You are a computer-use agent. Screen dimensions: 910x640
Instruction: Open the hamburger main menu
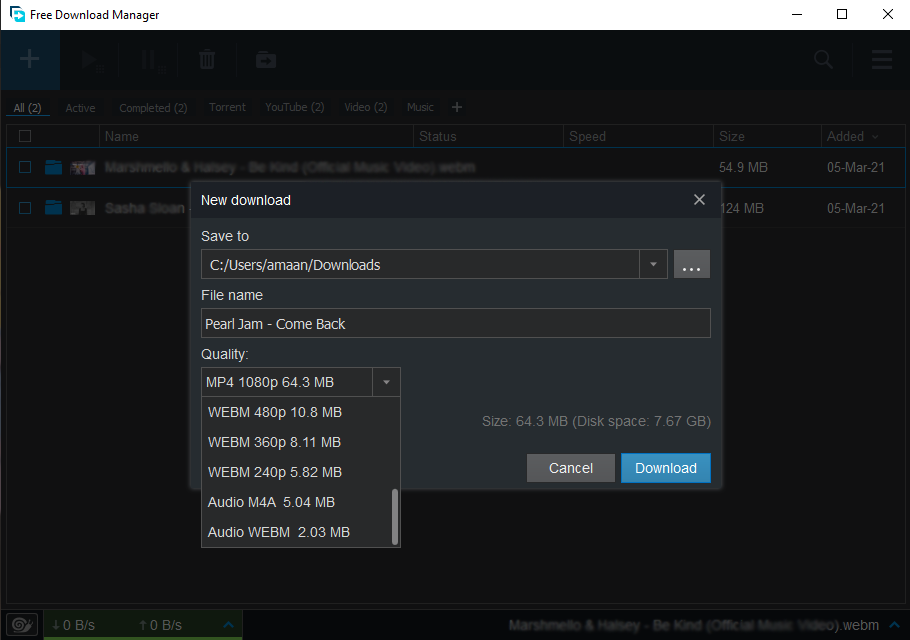tap(882, 59)
